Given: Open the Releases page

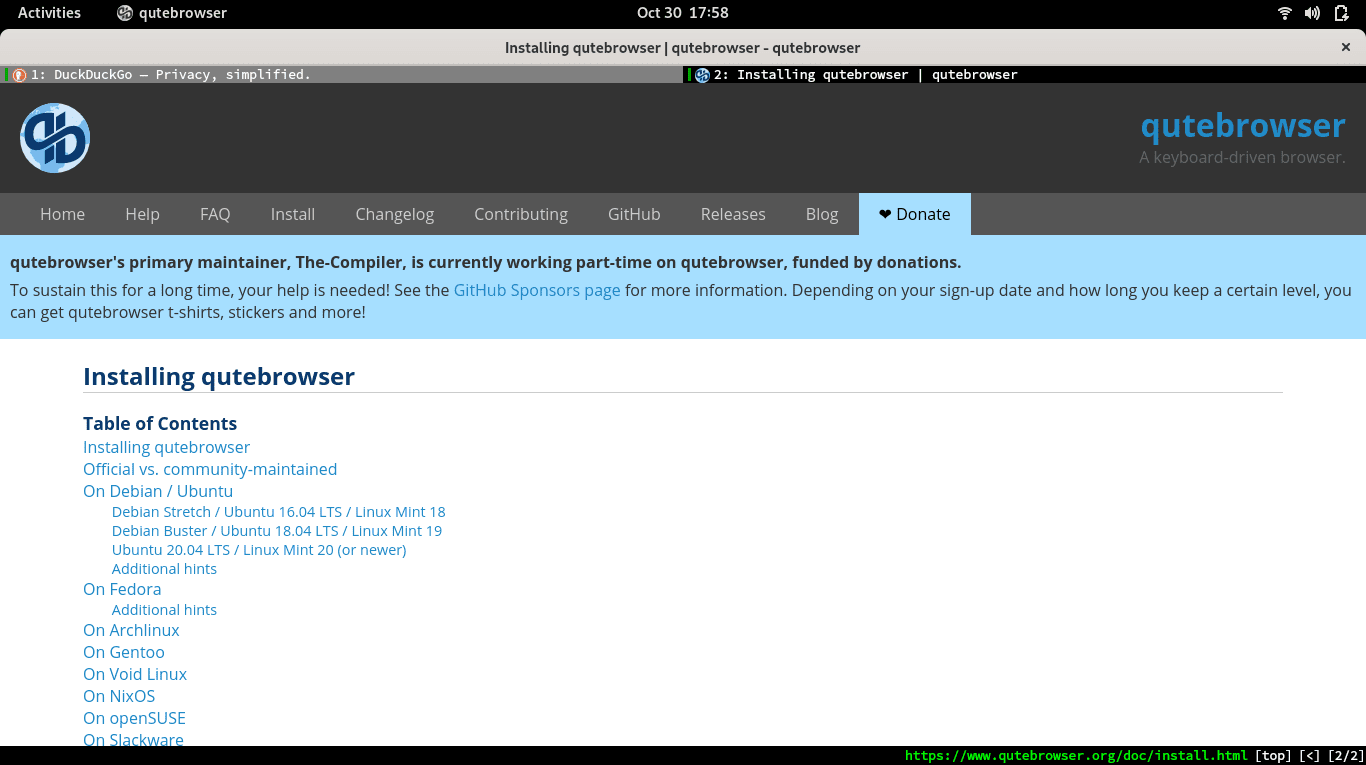Looking at the screenshot, I should (733, 214).
